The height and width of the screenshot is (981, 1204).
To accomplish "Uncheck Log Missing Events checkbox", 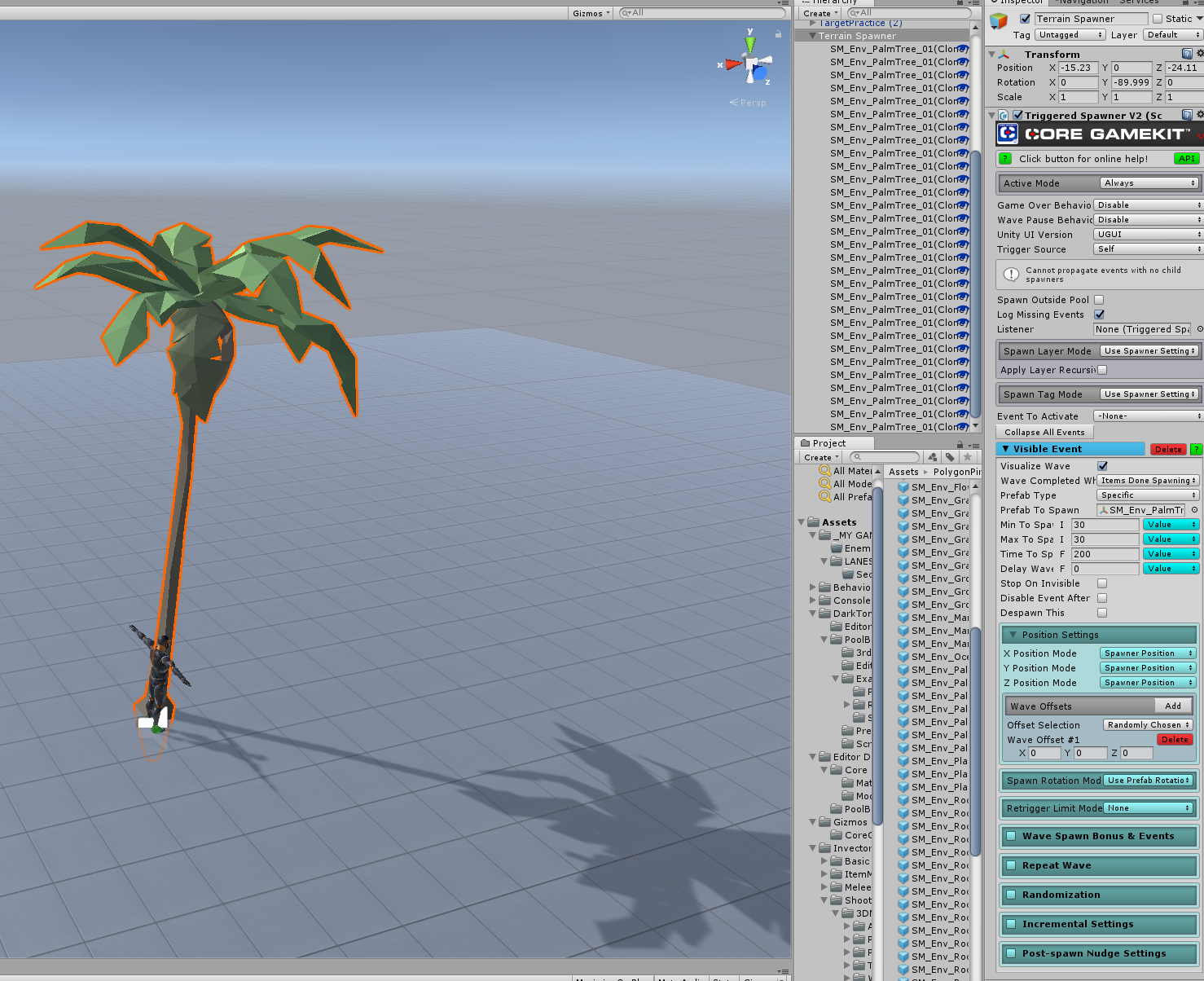I will (1099, 315).
